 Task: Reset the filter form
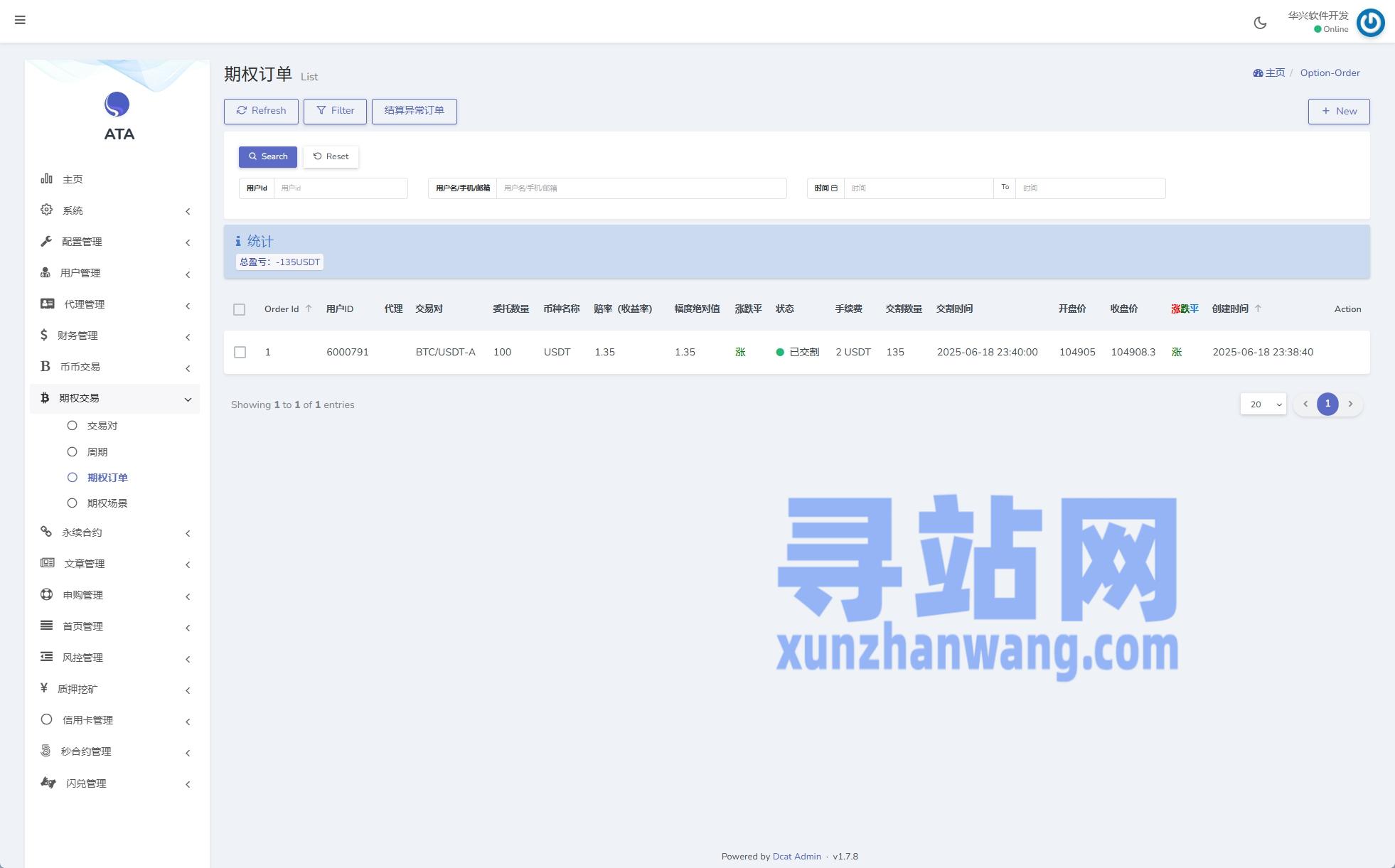[x=331, y=156]
